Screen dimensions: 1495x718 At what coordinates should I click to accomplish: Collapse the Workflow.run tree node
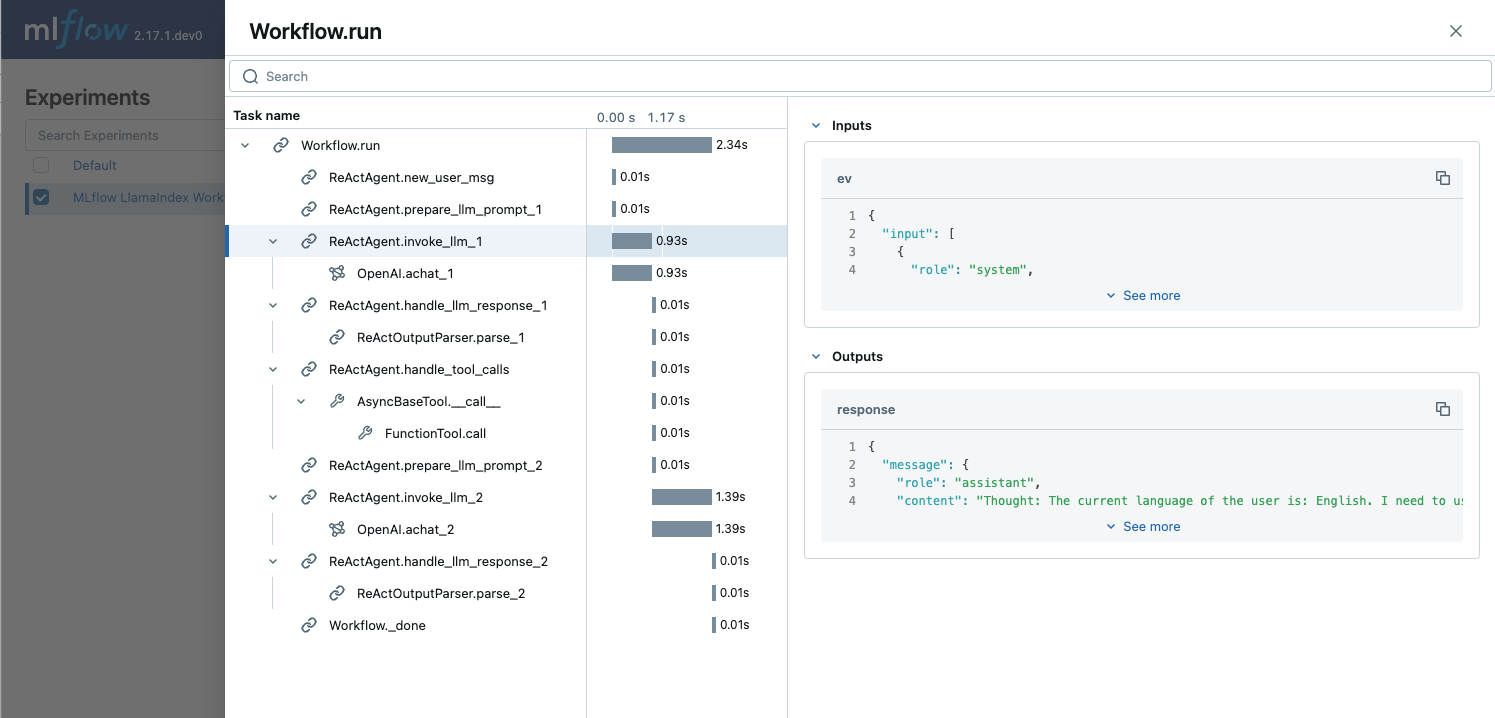point(244,145)
